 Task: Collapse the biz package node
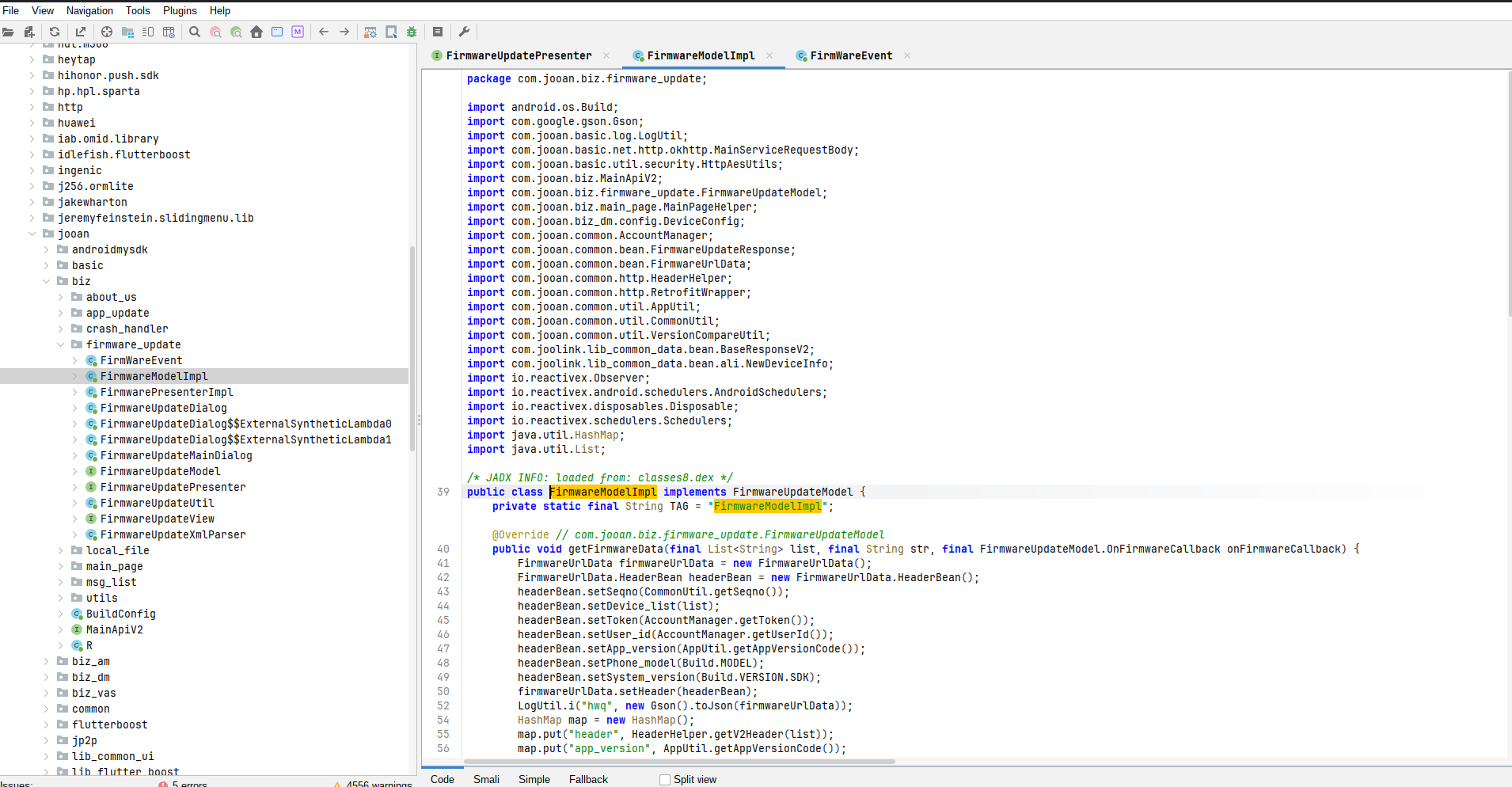pos(47,281)
